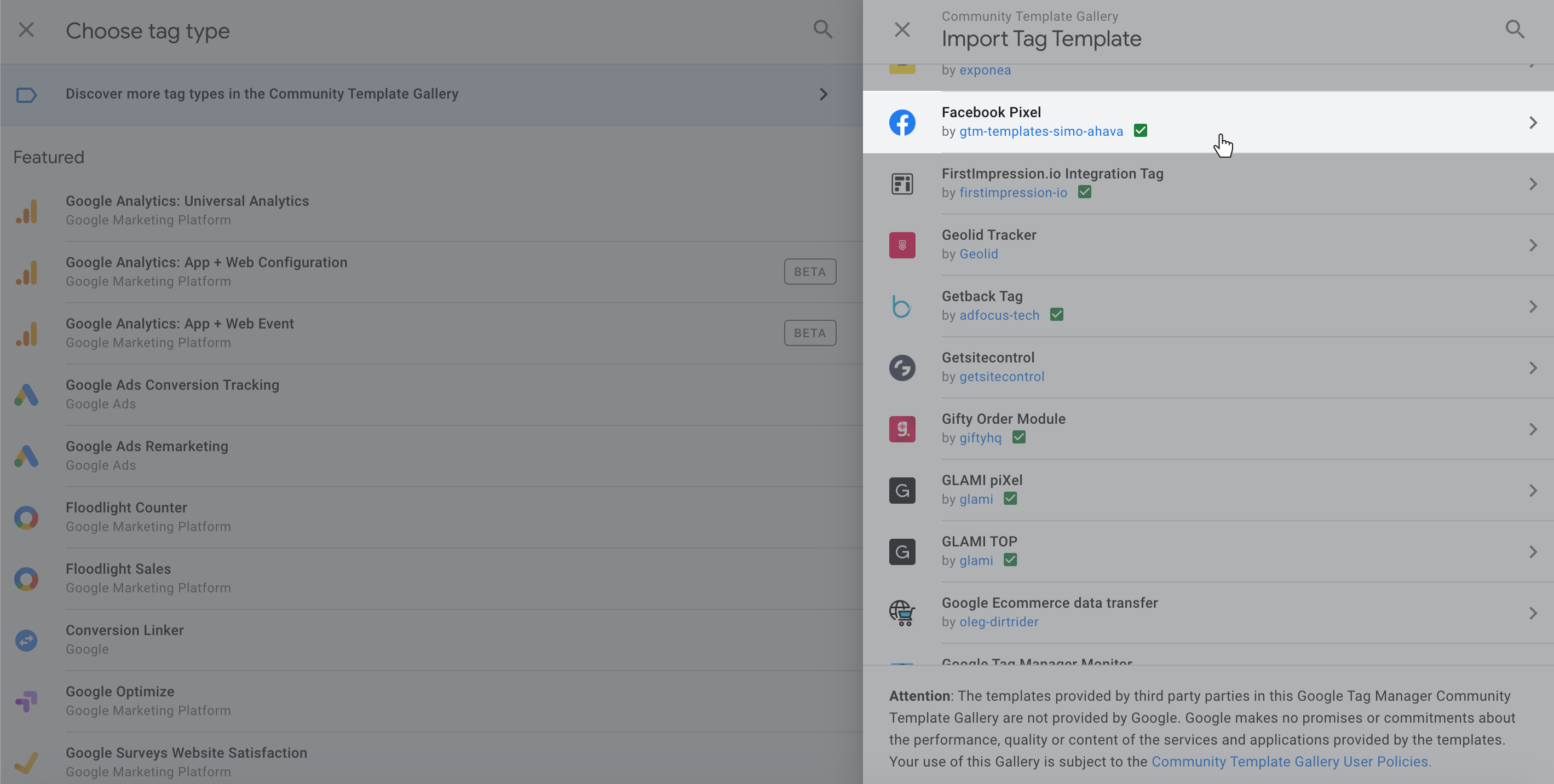1554x784 pixels.
Task: Click the Gifty Order Module icon
Action: click(902, 429)
